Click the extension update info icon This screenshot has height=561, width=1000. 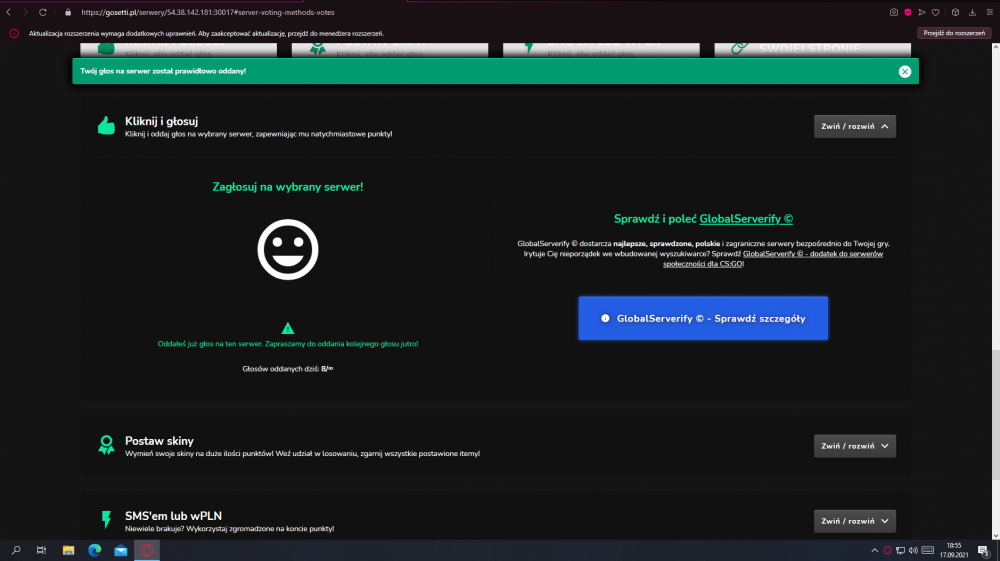(x=14, y=33)
